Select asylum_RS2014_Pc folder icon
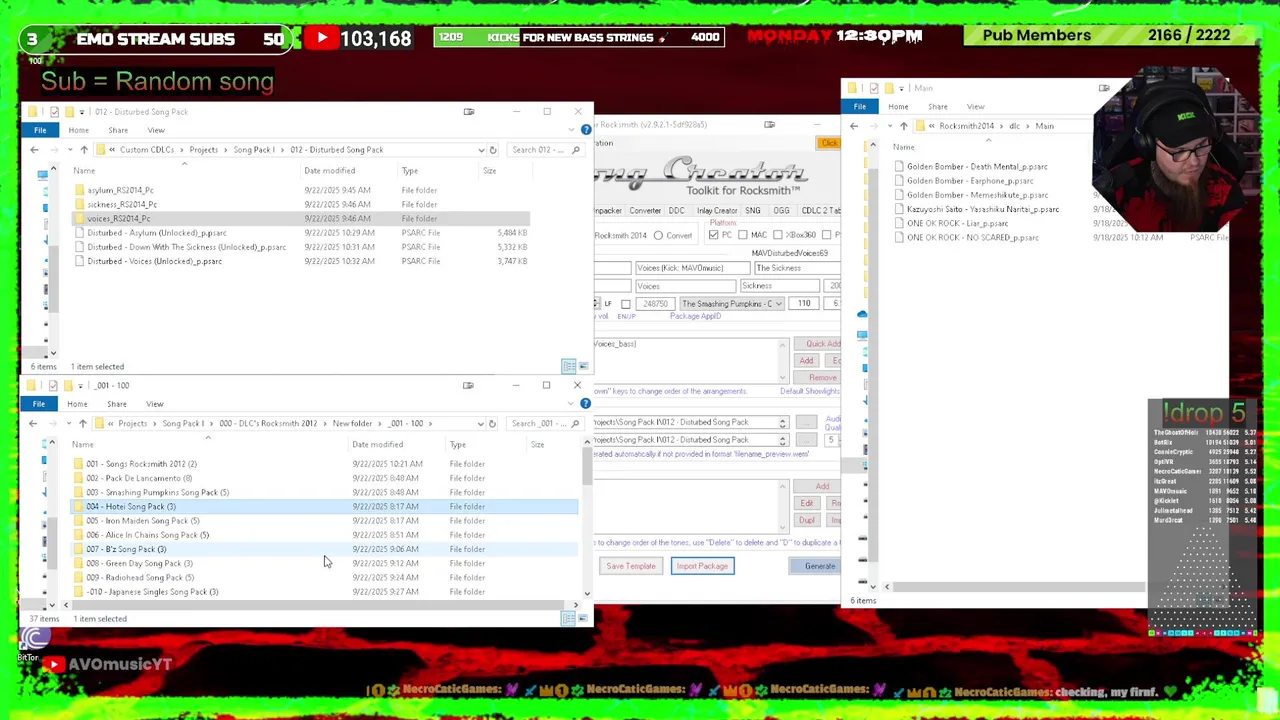Viewport: 1280px width, 720px height. coord(79,190)
